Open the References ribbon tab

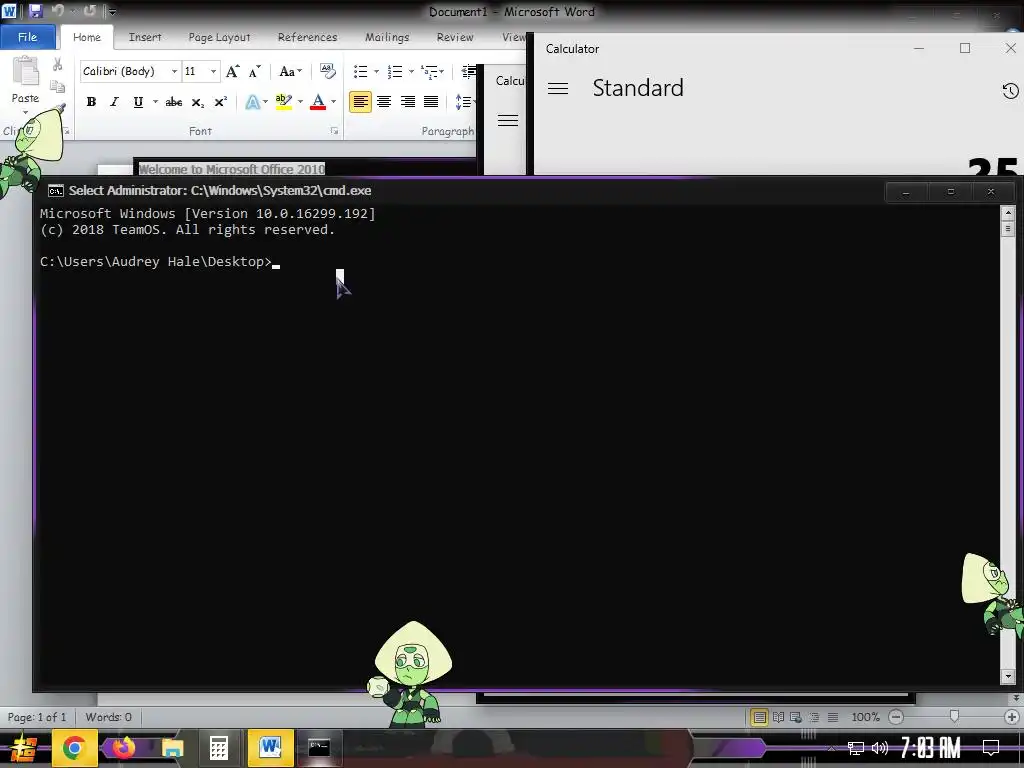[x=308, y=37]
